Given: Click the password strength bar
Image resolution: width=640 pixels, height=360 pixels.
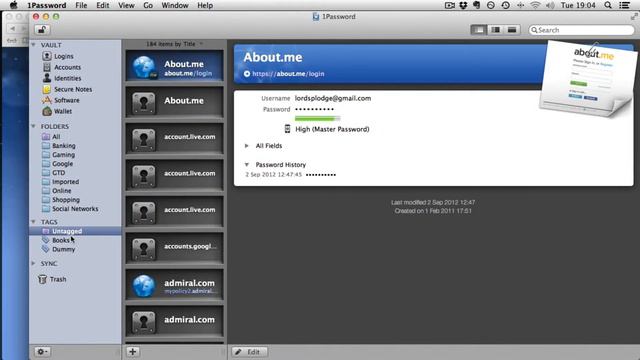Looking at the screenshot, I should point(318,118).
